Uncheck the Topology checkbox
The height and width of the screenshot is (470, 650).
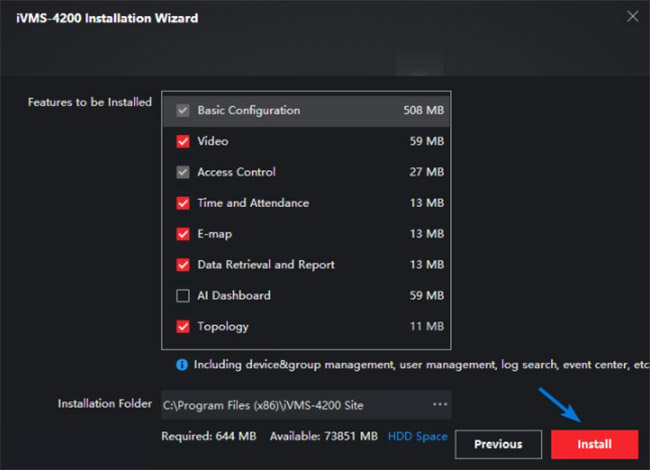click(x=183, y=327)
